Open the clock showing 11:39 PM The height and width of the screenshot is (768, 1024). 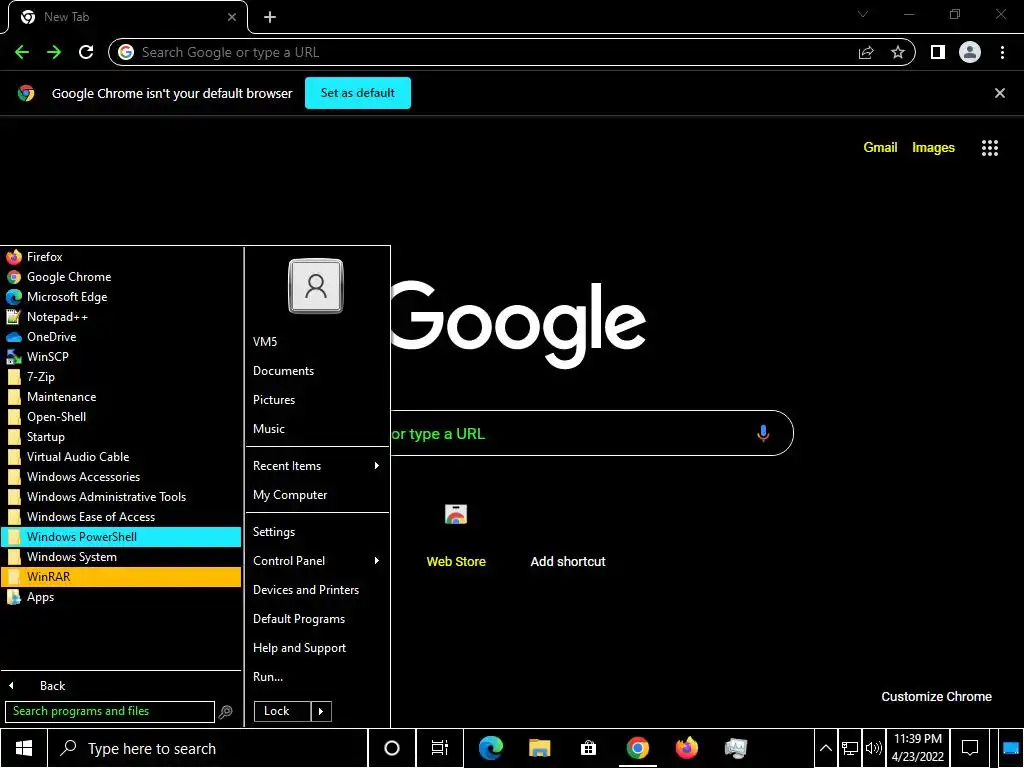pos(918,748)
